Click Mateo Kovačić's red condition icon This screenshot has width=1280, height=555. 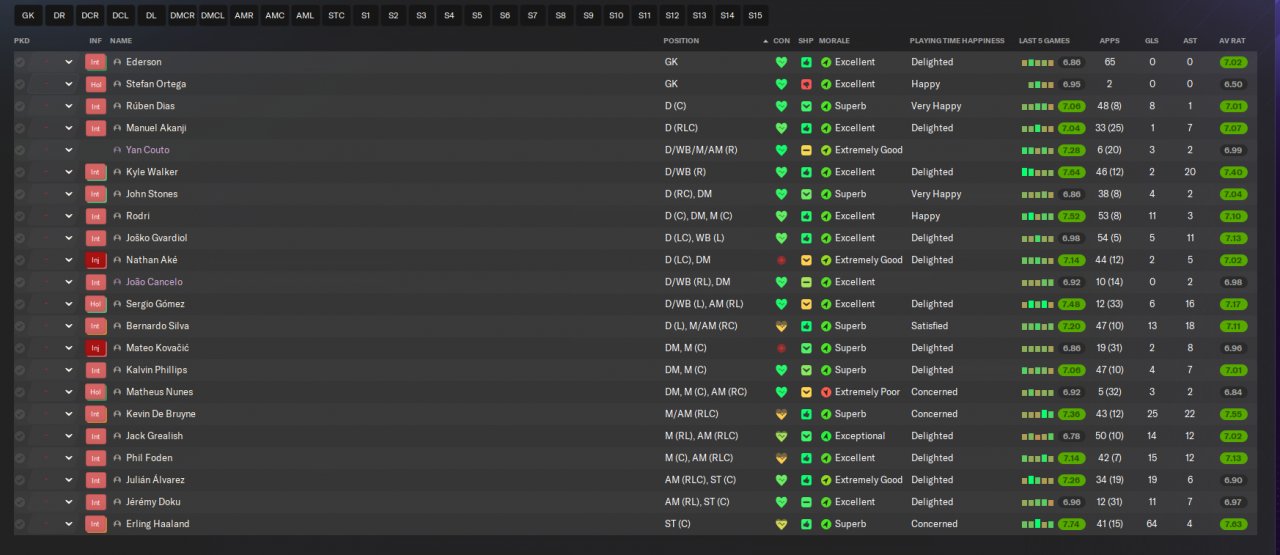click(x=781, y=348)
